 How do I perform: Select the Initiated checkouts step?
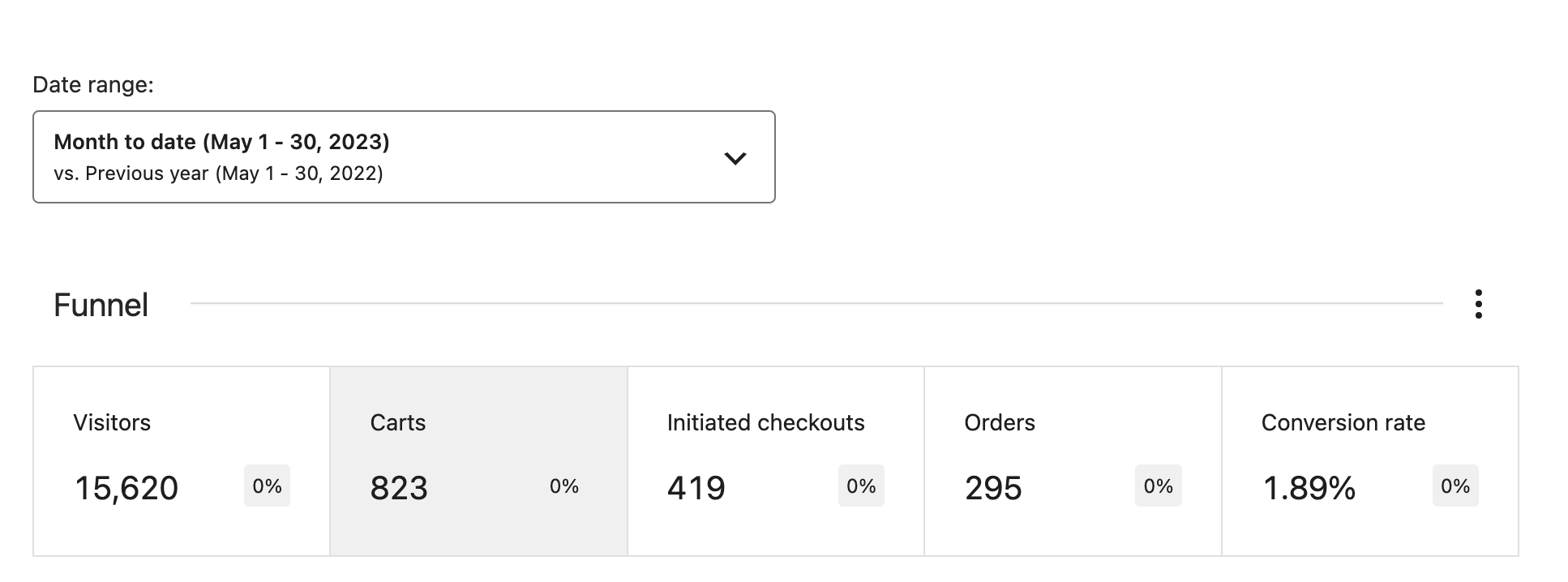tap(774, 462)
